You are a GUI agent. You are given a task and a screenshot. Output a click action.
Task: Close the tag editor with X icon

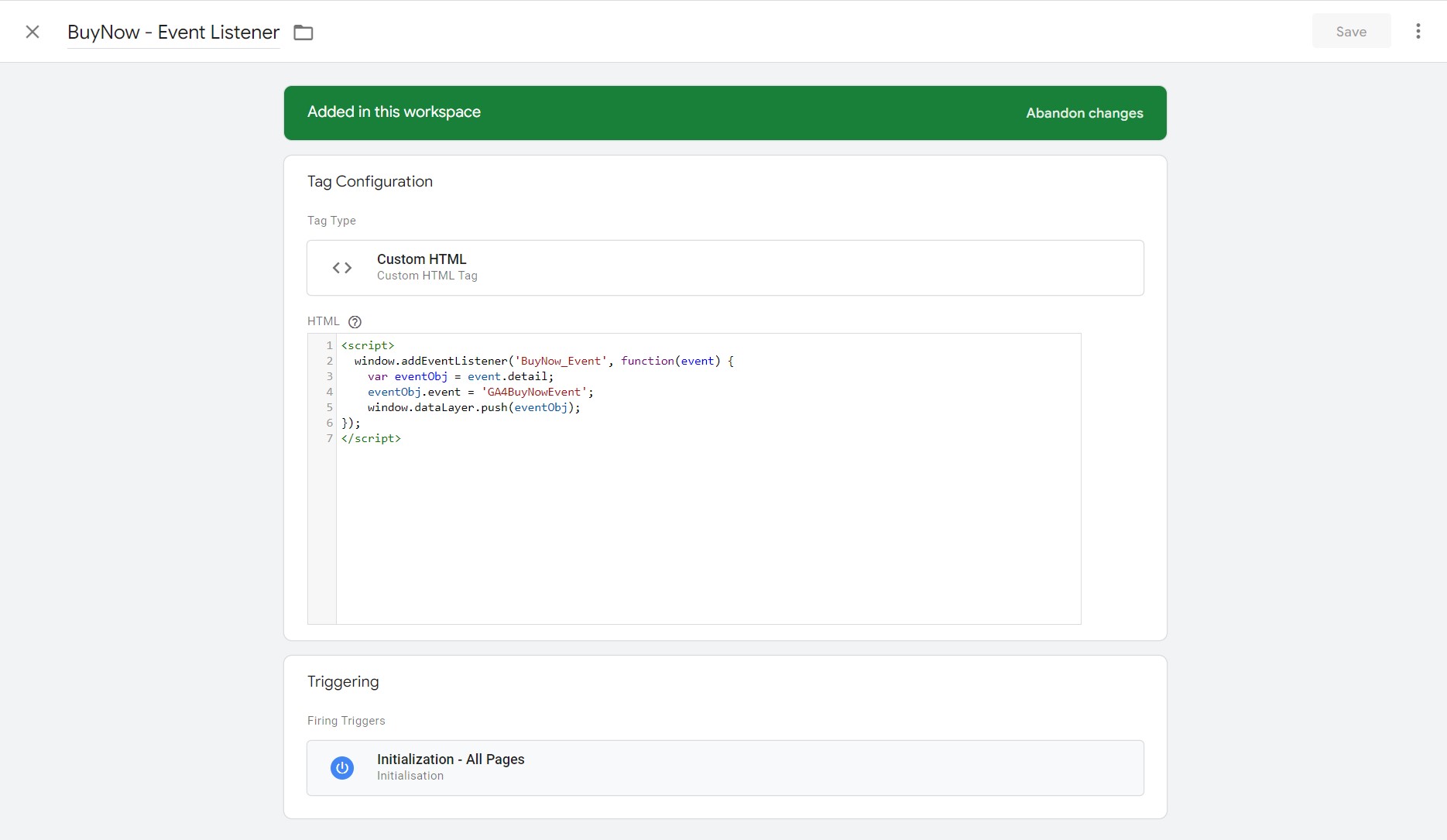[33, 32]
